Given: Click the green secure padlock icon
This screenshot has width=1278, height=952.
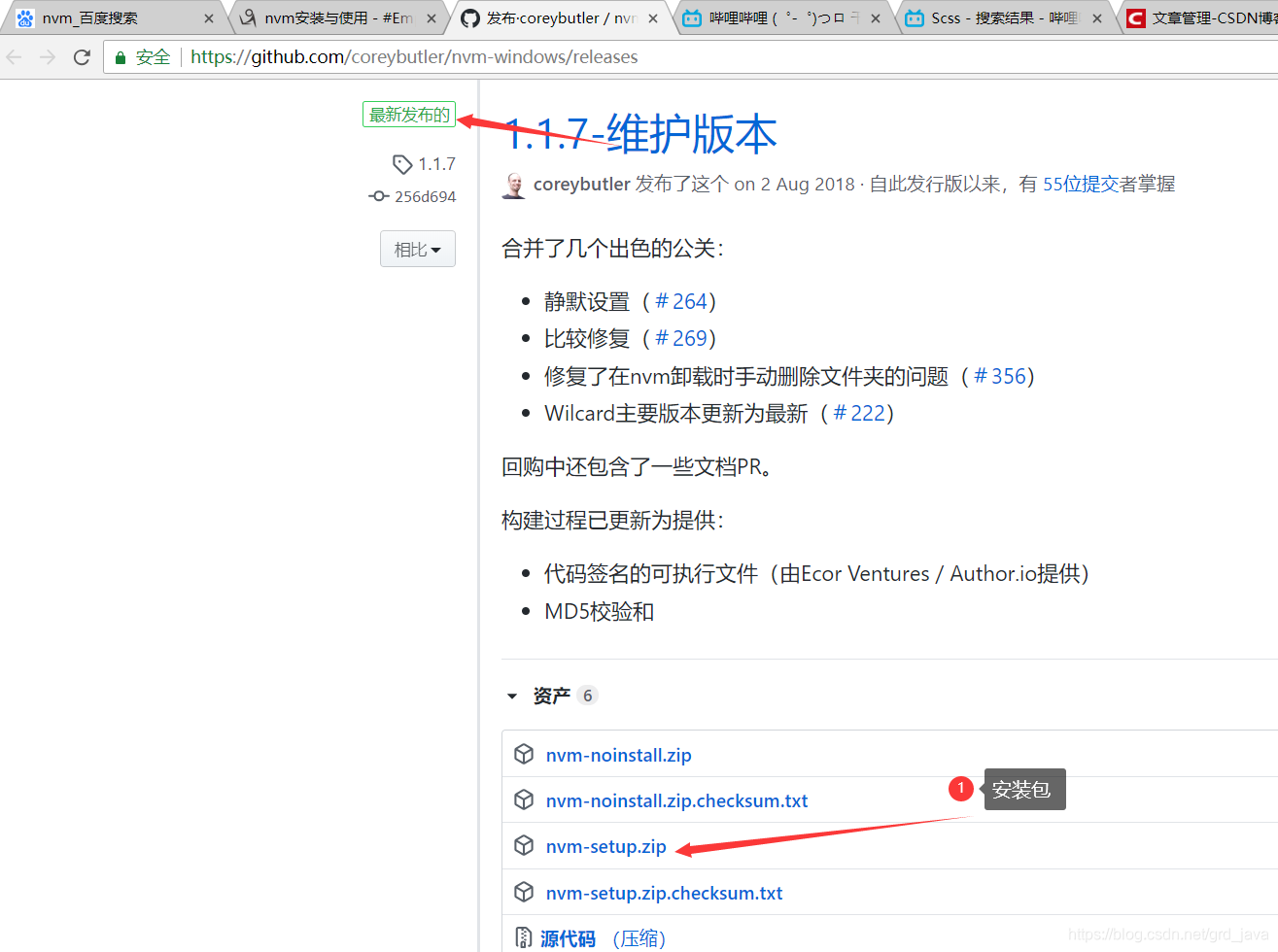Looking at the screenshot, I should [121, 57].
